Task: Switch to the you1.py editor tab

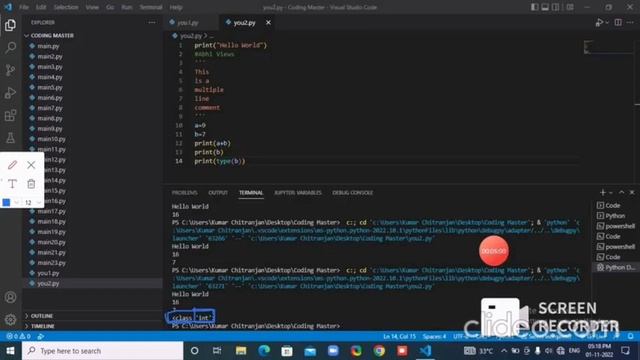Action: point(188,23)
